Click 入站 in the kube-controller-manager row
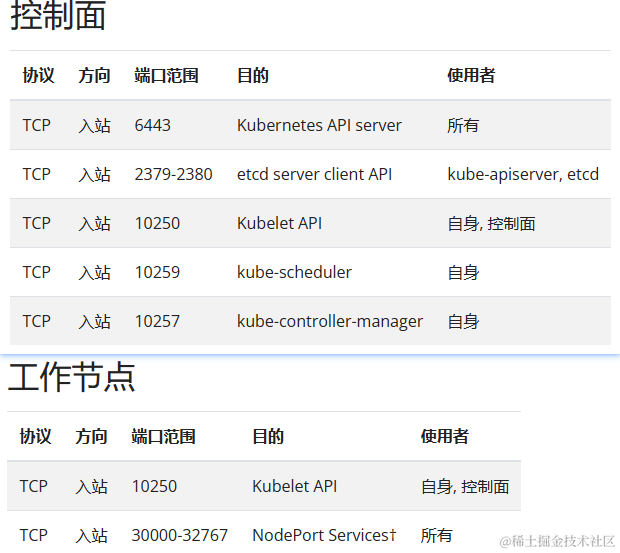The image size is (620, 553). tap(94, 321)
